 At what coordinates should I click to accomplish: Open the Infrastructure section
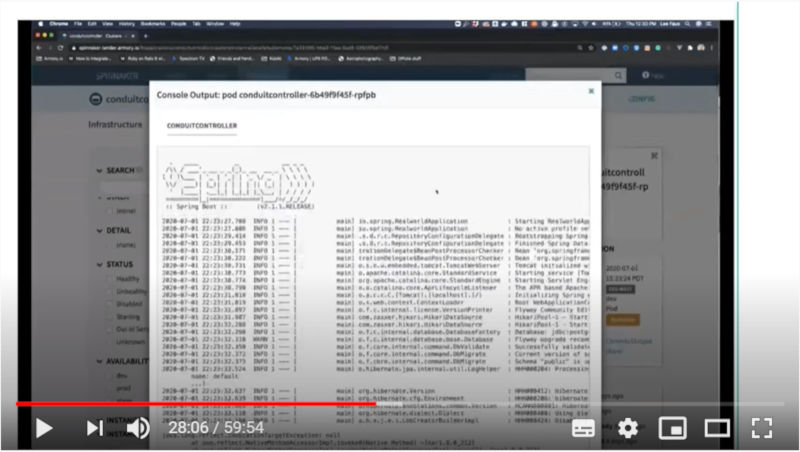pyautogui.click(x=115, y=124)
